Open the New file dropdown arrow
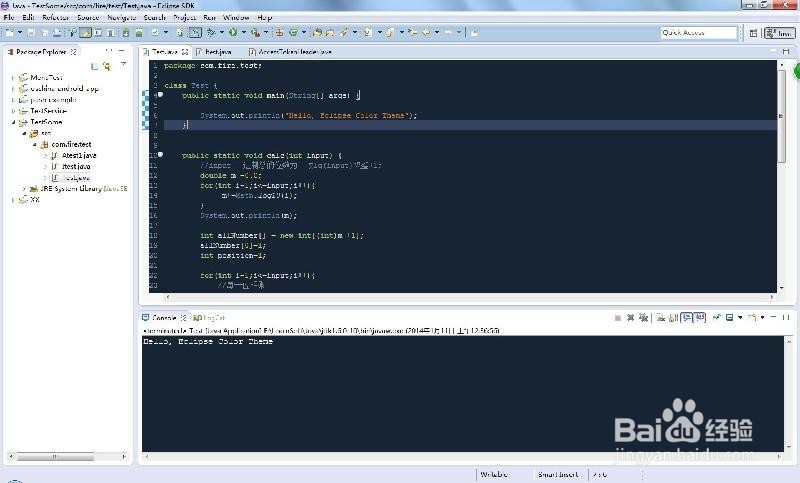 coord(20,33)
